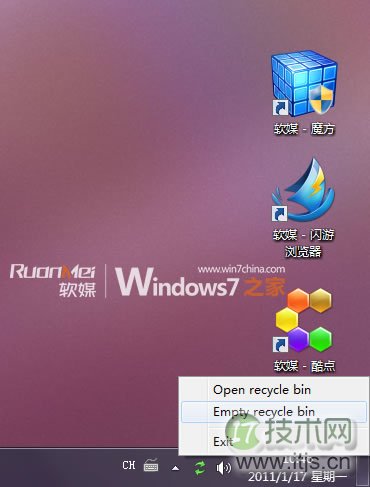Screen dimensions: 370x487
Task: Show hidden tray icons with the arrow
Action: pyautogui.click(x=175, y=468)
